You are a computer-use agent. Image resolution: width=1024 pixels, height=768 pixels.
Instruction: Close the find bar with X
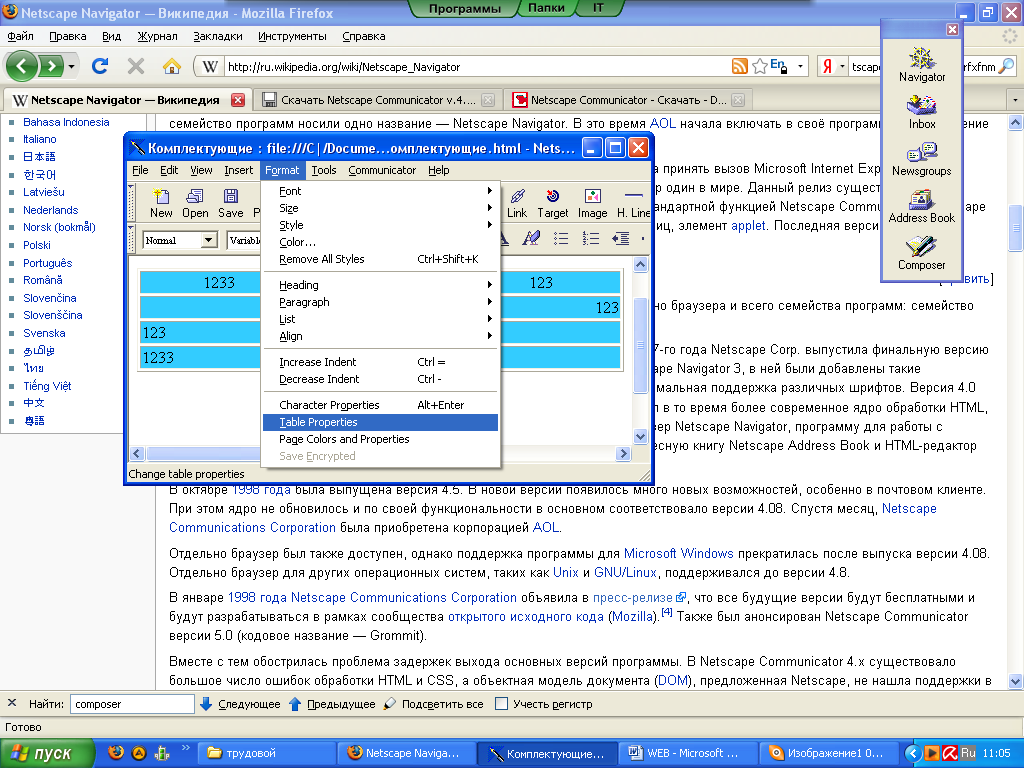point(12,703)
